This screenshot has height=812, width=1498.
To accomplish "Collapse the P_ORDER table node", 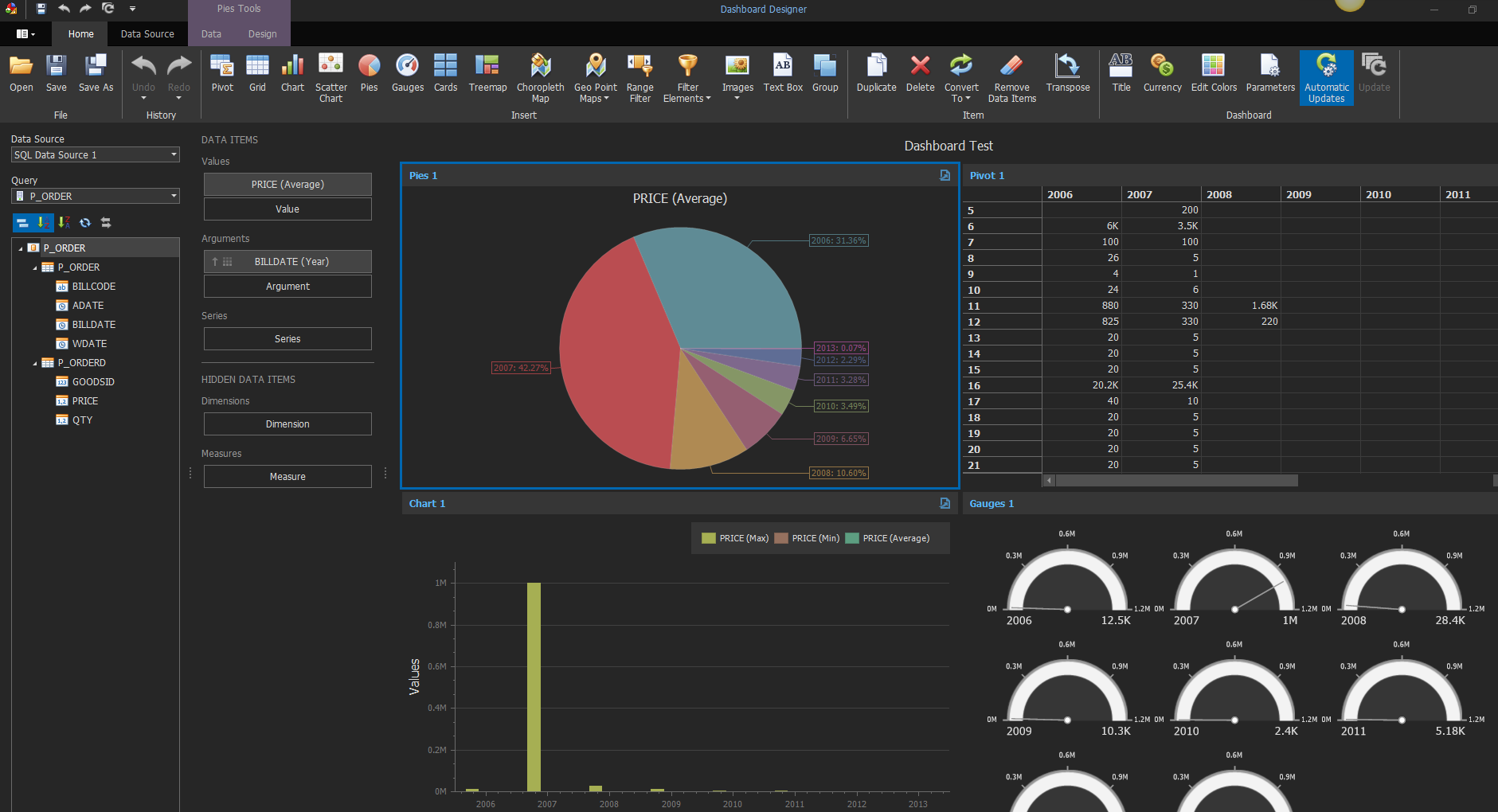I will (x=35, y=267).
